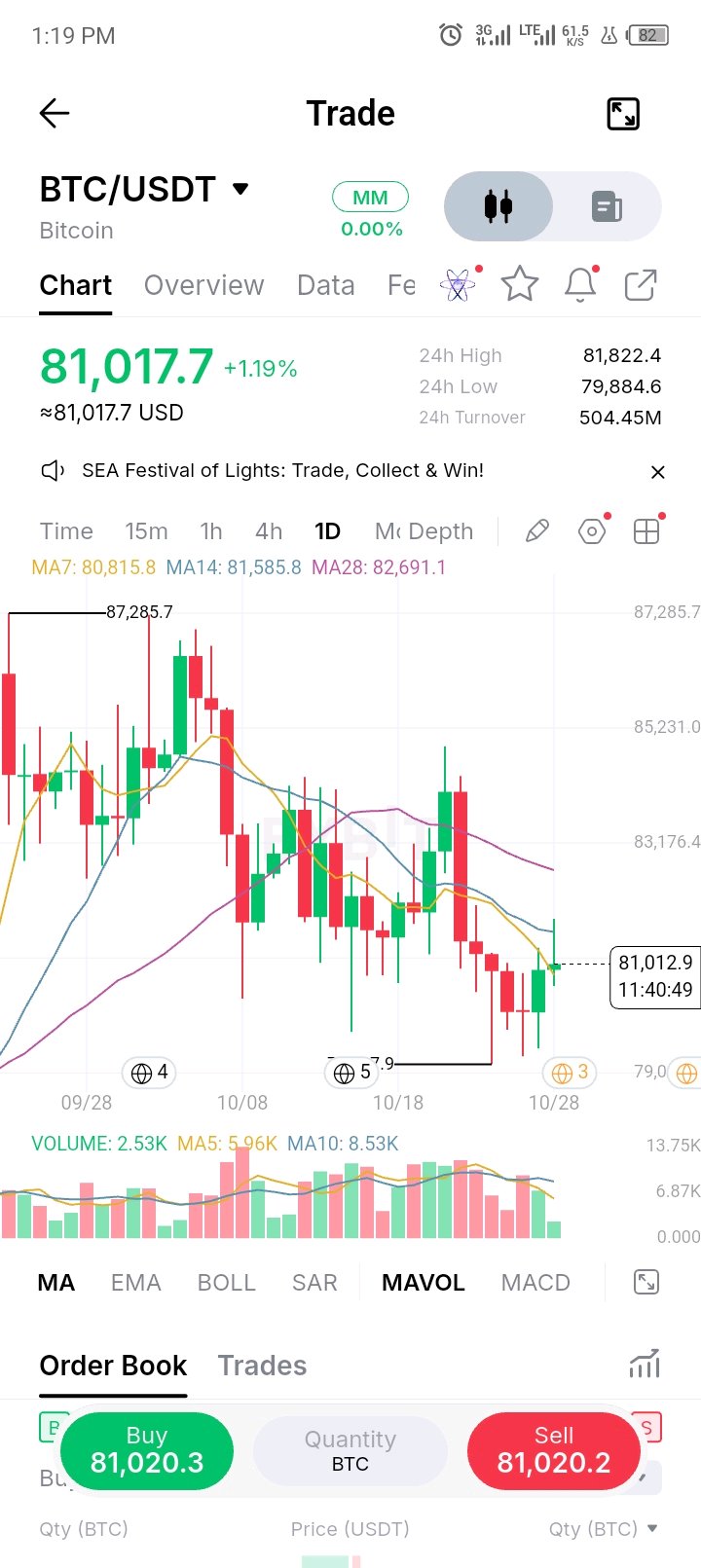Select the SAR indicator
701x1568 pixels.
pyautogui.click(x=314, y=1283)
